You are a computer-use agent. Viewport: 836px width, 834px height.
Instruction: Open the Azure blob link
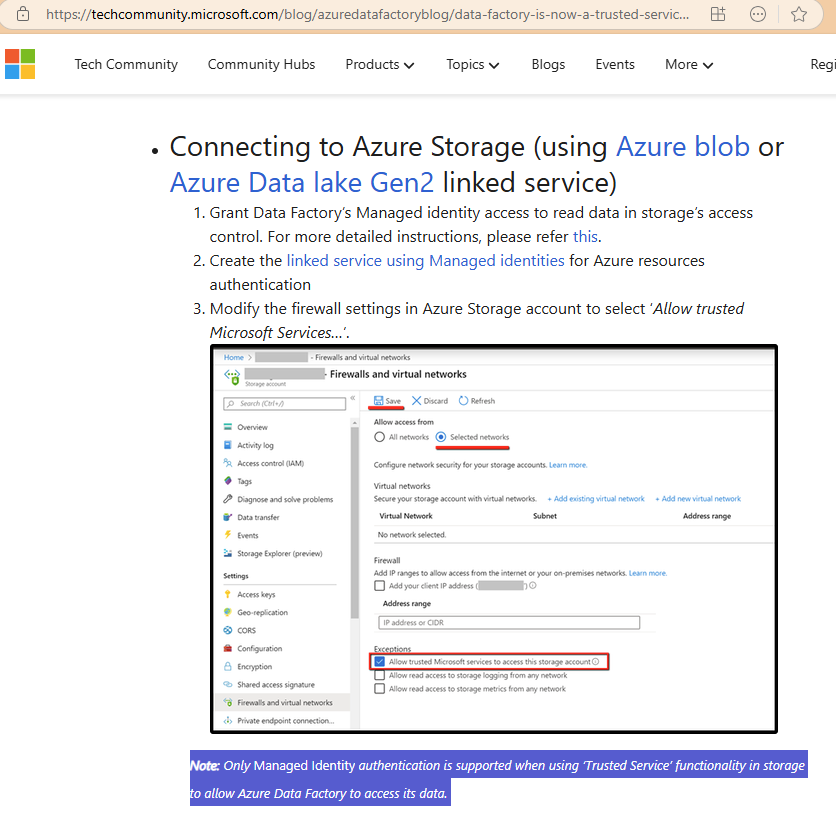tap(682, 147)
